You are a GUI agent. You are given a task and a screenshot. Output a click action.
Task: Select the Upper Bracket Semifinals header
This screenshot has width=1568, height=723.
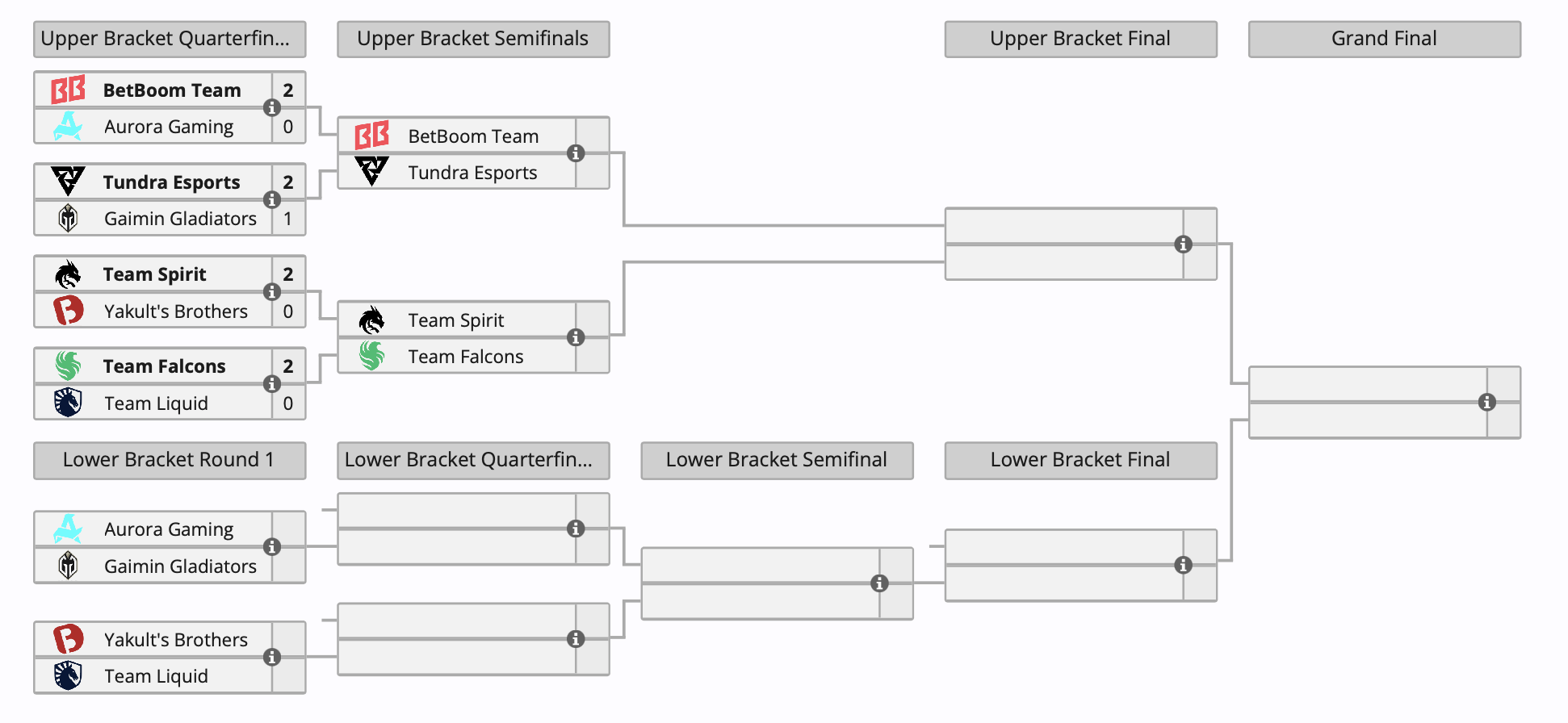[473, 39]
